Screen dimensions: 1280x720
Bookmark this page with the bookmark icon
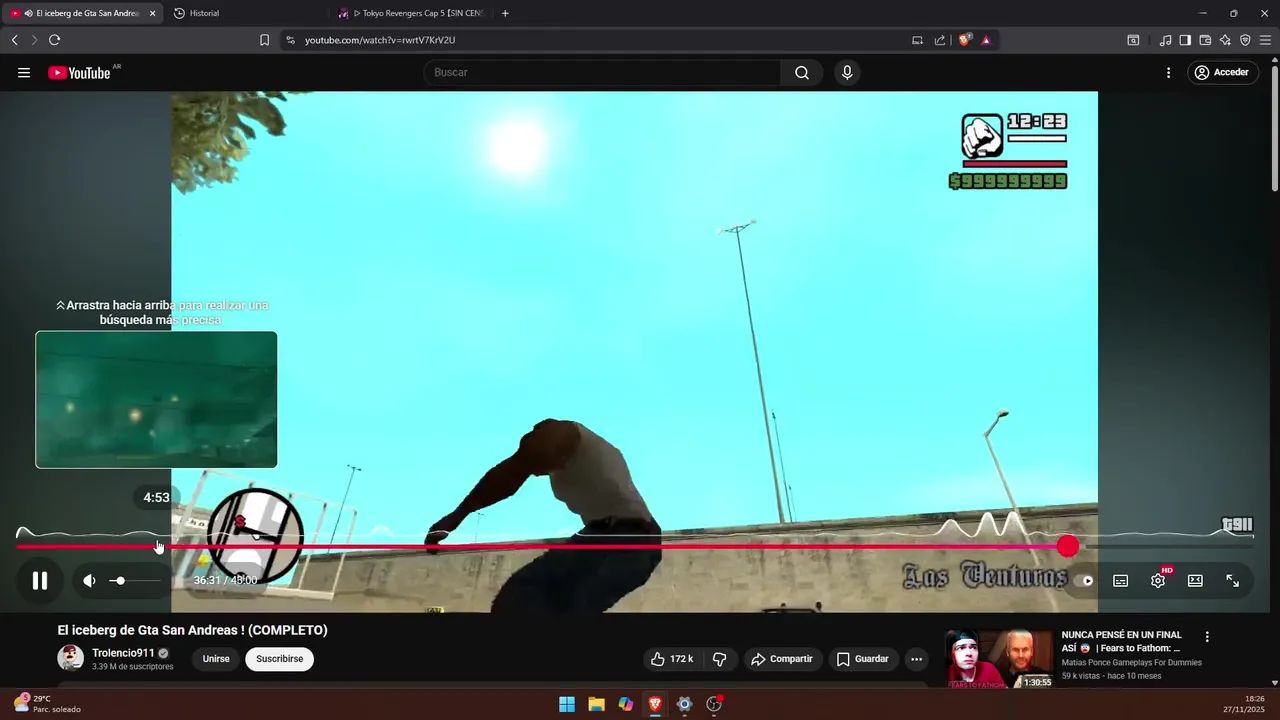point(265,40)
